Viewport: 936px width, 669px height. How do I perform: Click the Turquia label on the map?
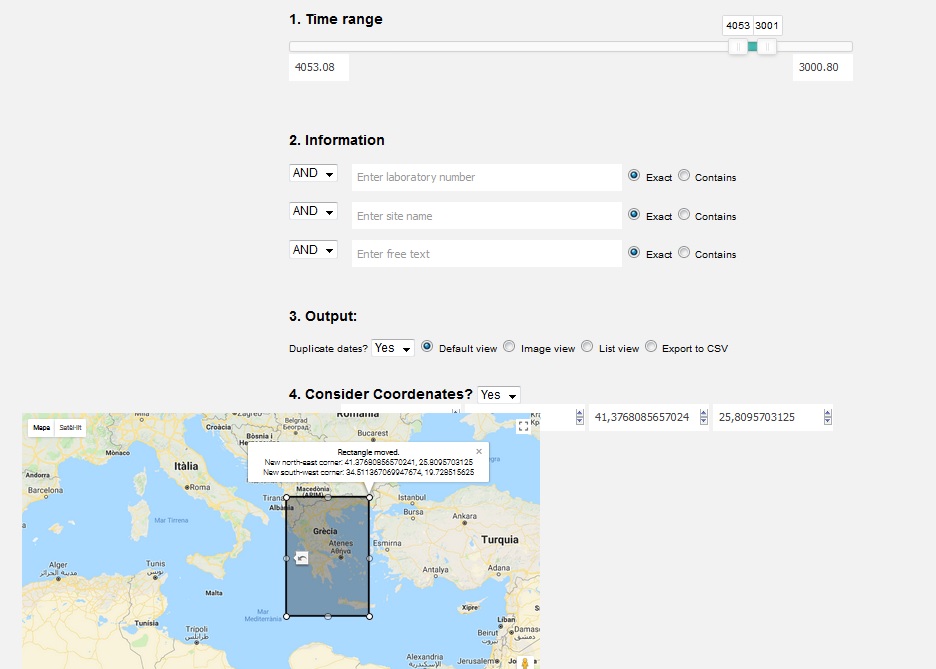[x=500, y=539]
